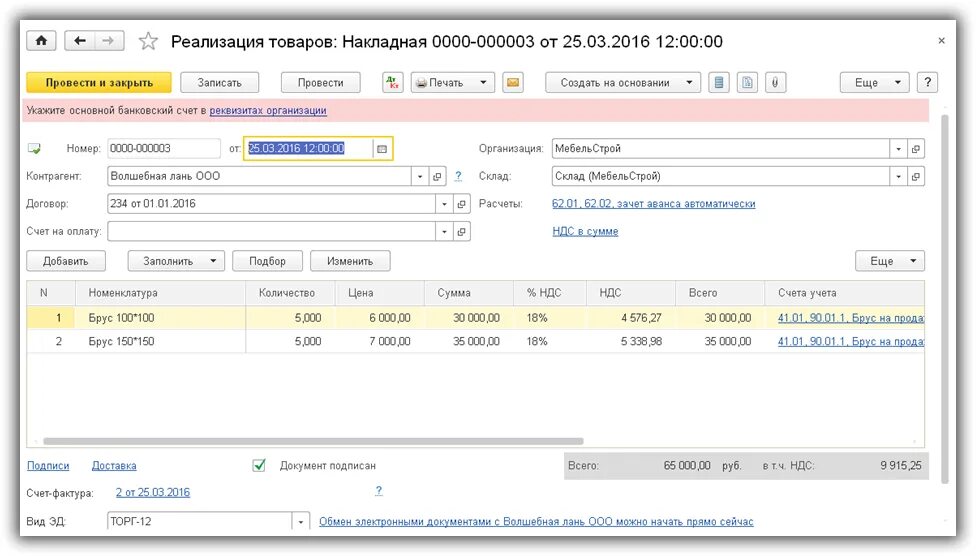Click the Записать button
This screenshot has height=556, width=976.
pos(220,83)
